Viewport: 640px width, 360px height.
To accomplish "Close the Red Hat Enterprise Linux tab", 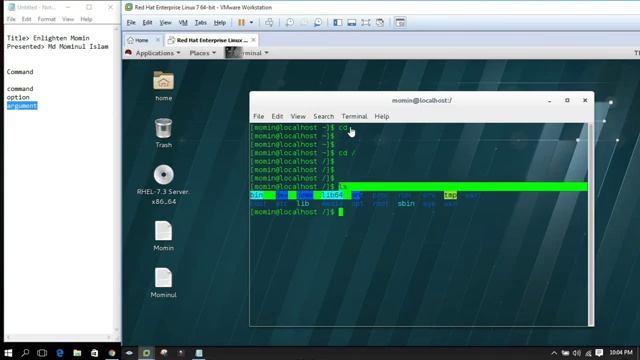I will [x=253, y=40].
